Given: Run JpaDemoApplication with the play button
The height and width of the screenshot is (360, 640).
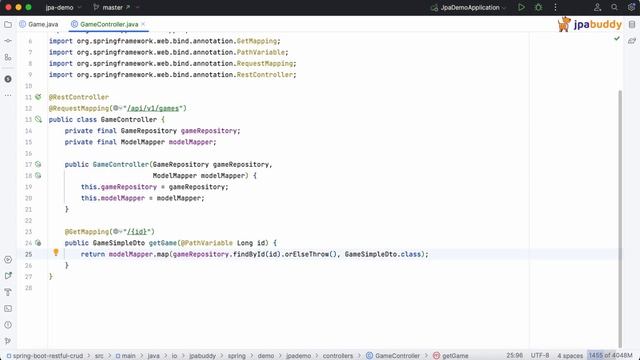Looking at the screenshot, I should click(521, 7).
